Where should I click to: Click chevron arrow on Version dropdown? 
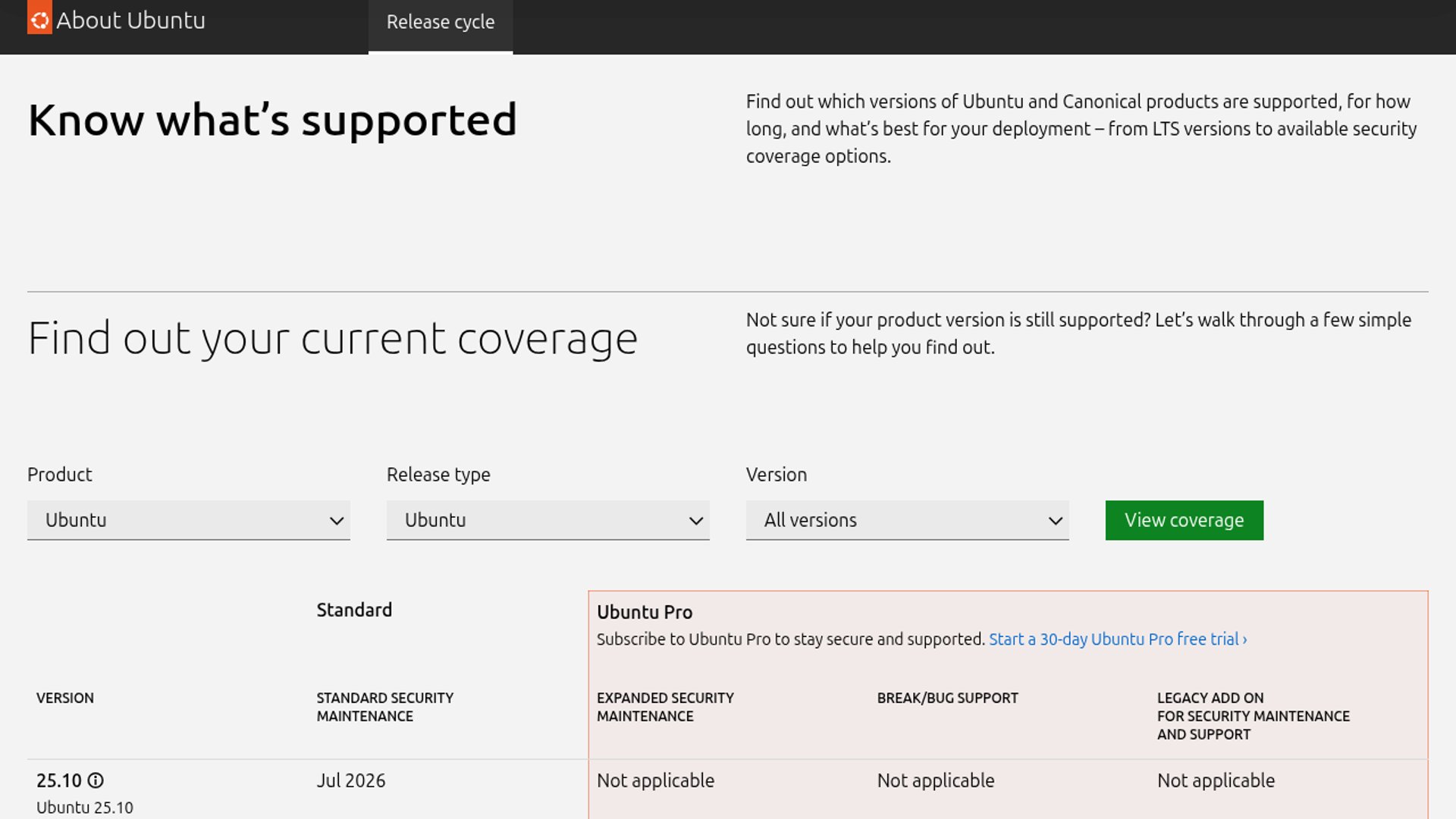click(x=1055, y=521)
